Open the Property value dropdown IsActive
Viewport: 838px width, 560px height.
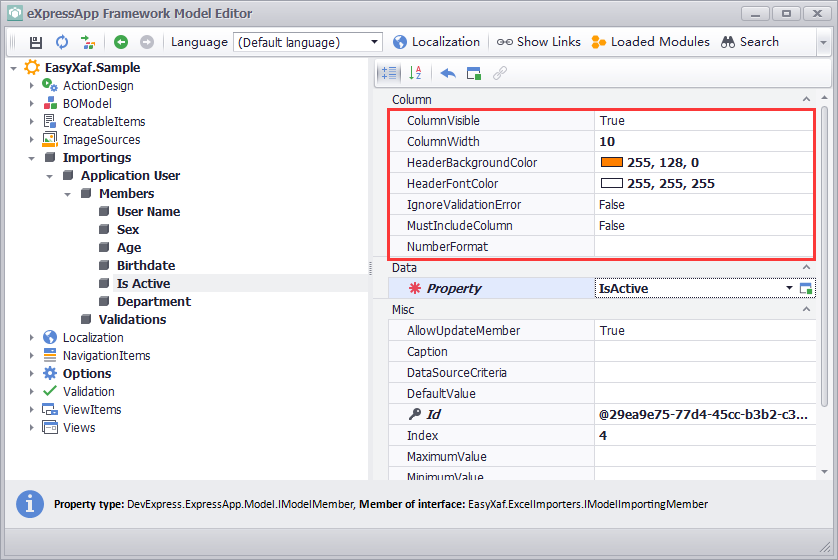pos(789,289)
